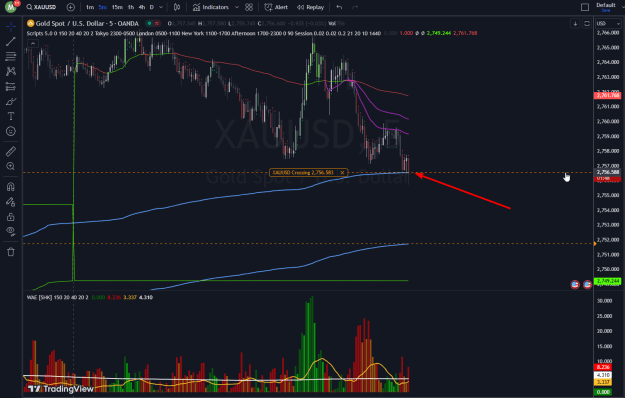Open the forecasting and measurement tools
Viewport: 625px width, 398px height.
[11, 86]
